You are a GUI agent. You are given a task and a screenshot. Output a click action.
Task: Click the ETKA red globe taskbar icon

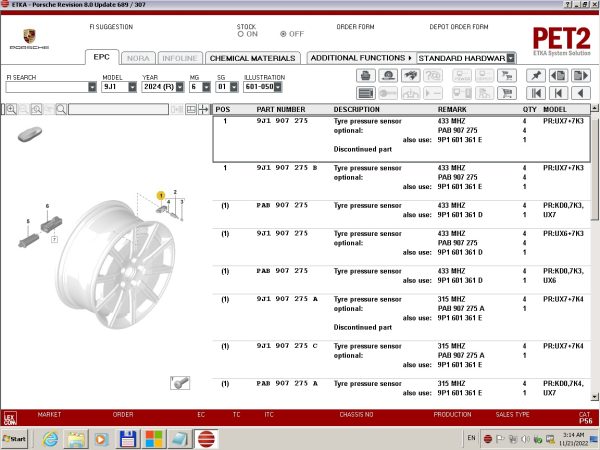pyautogui.click(x=206, y=439)
